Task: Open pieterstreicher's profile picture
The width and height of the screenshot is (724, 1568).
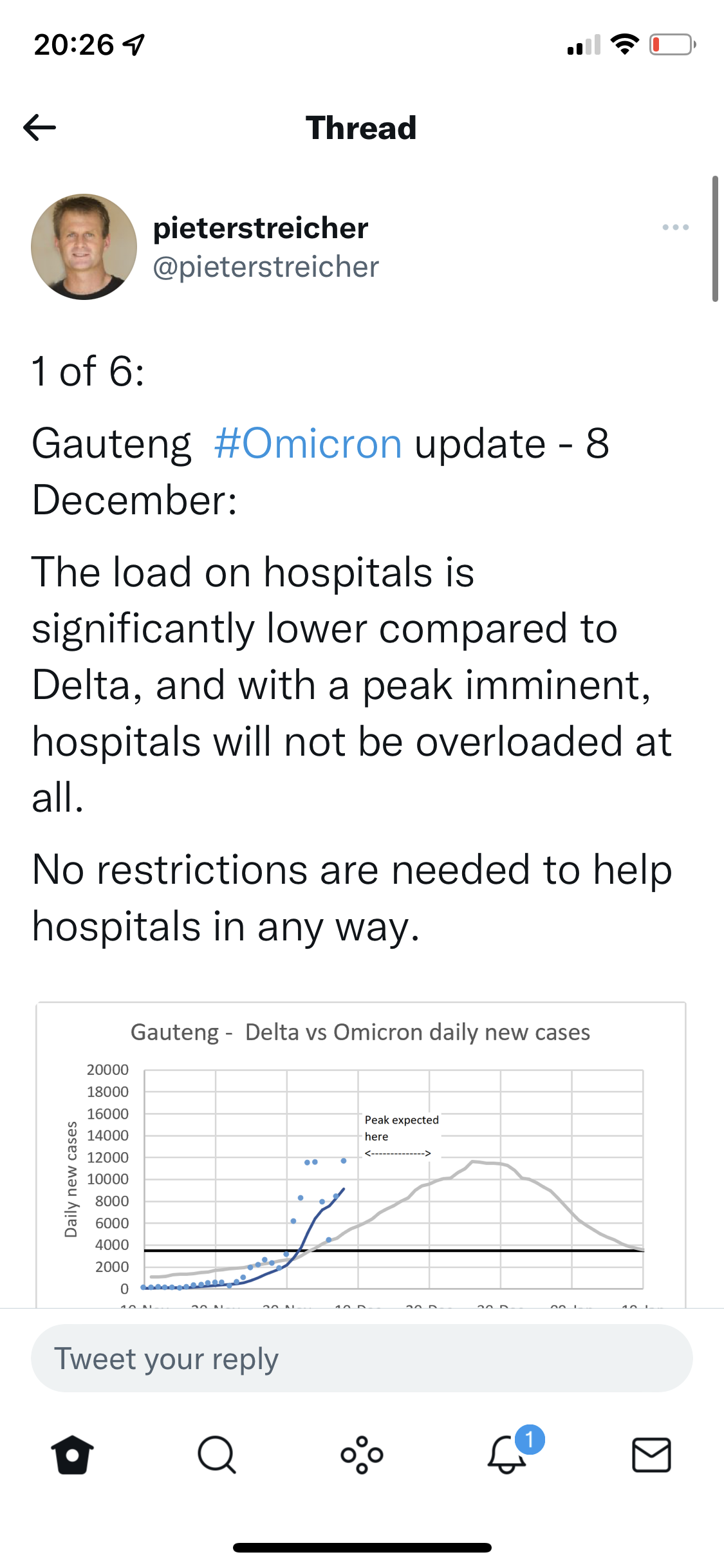Action: pos(84,247)
